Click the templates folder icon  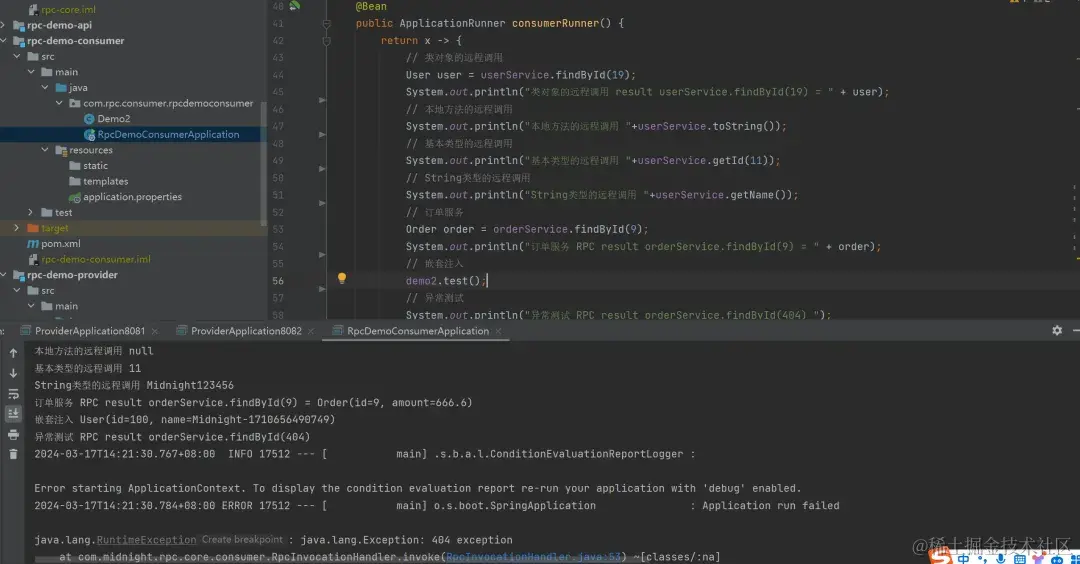(74, 181)
